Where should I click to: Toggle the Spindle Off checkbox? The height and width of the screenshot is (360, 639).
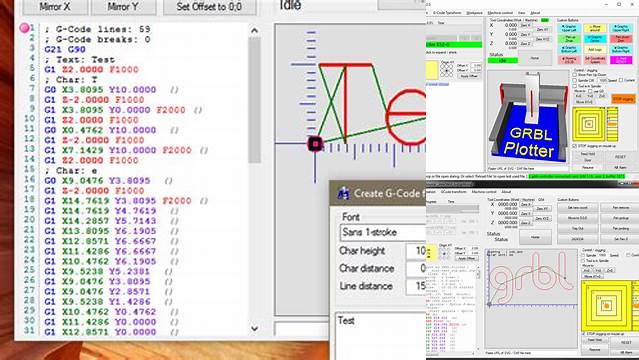tap(575, 80)
